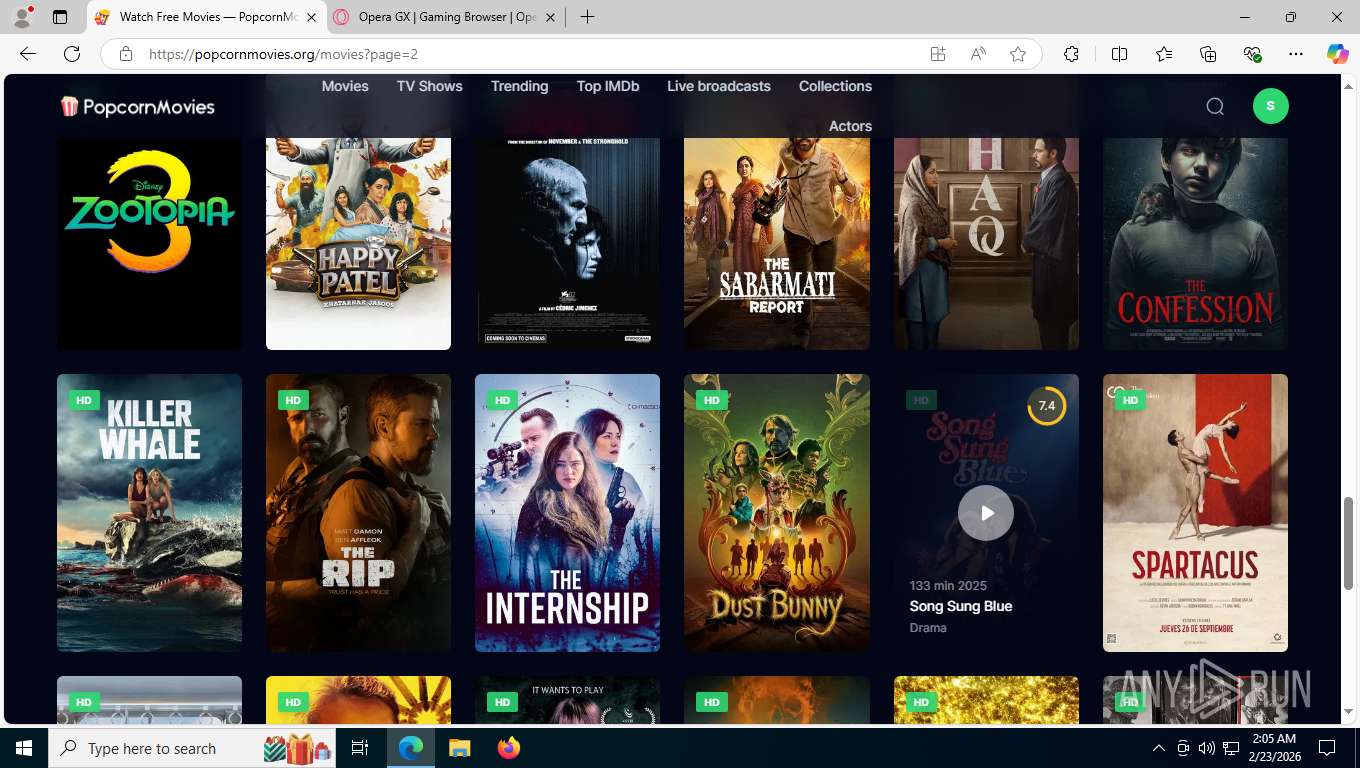This screenshot has width=1360, height=768.
Task: Click the HD badge on Killer Whale
Action: (x=84, y=400)
